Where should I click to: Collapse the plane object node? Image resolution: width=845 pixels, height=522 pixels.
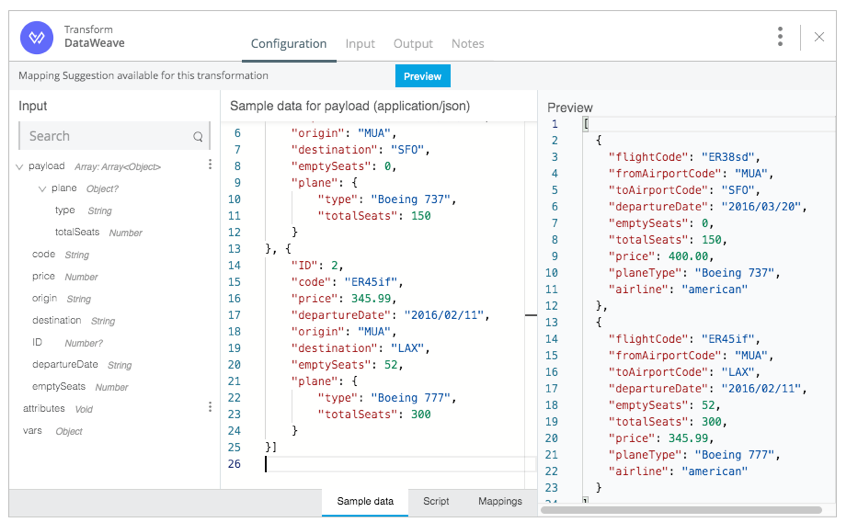click(42, 189)
